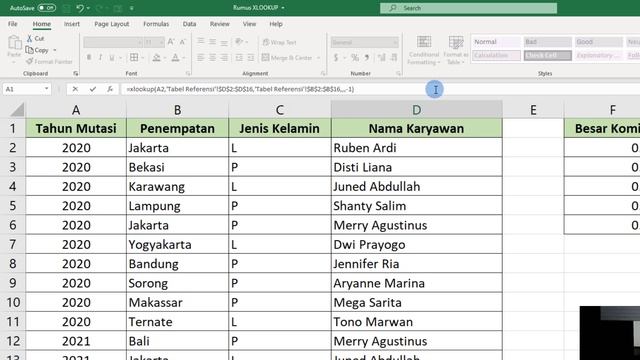Click the Accounting dollar format icon
The width and height of the screenshot is (640, 360).
pos(336,58)
